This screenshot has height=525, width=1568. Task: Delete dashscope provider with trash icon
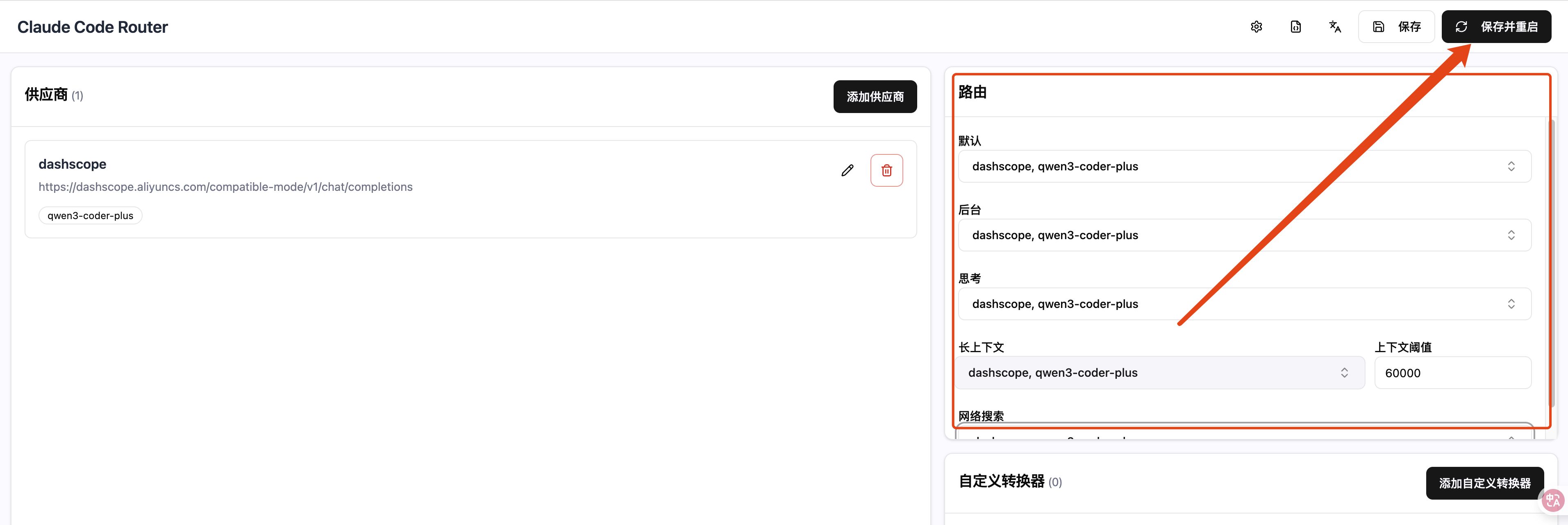pyautogui.click(x=886, y=170)
